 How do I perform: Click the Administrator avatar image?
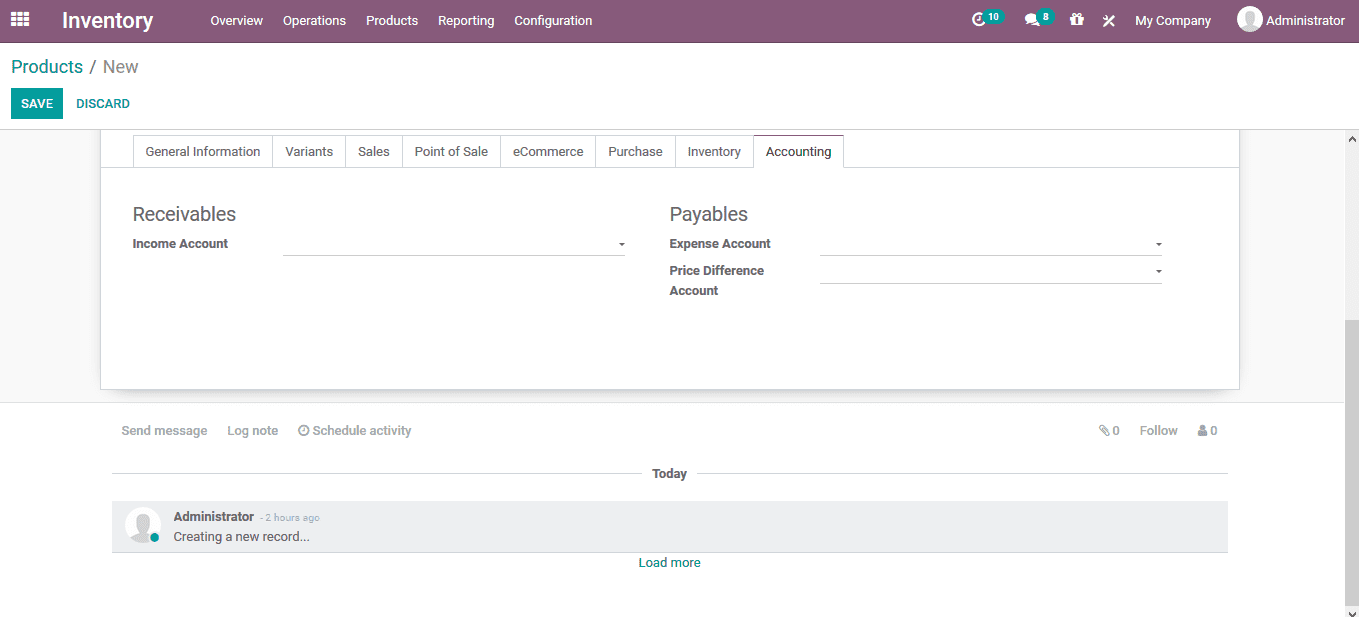click(x=1249, y=19)
